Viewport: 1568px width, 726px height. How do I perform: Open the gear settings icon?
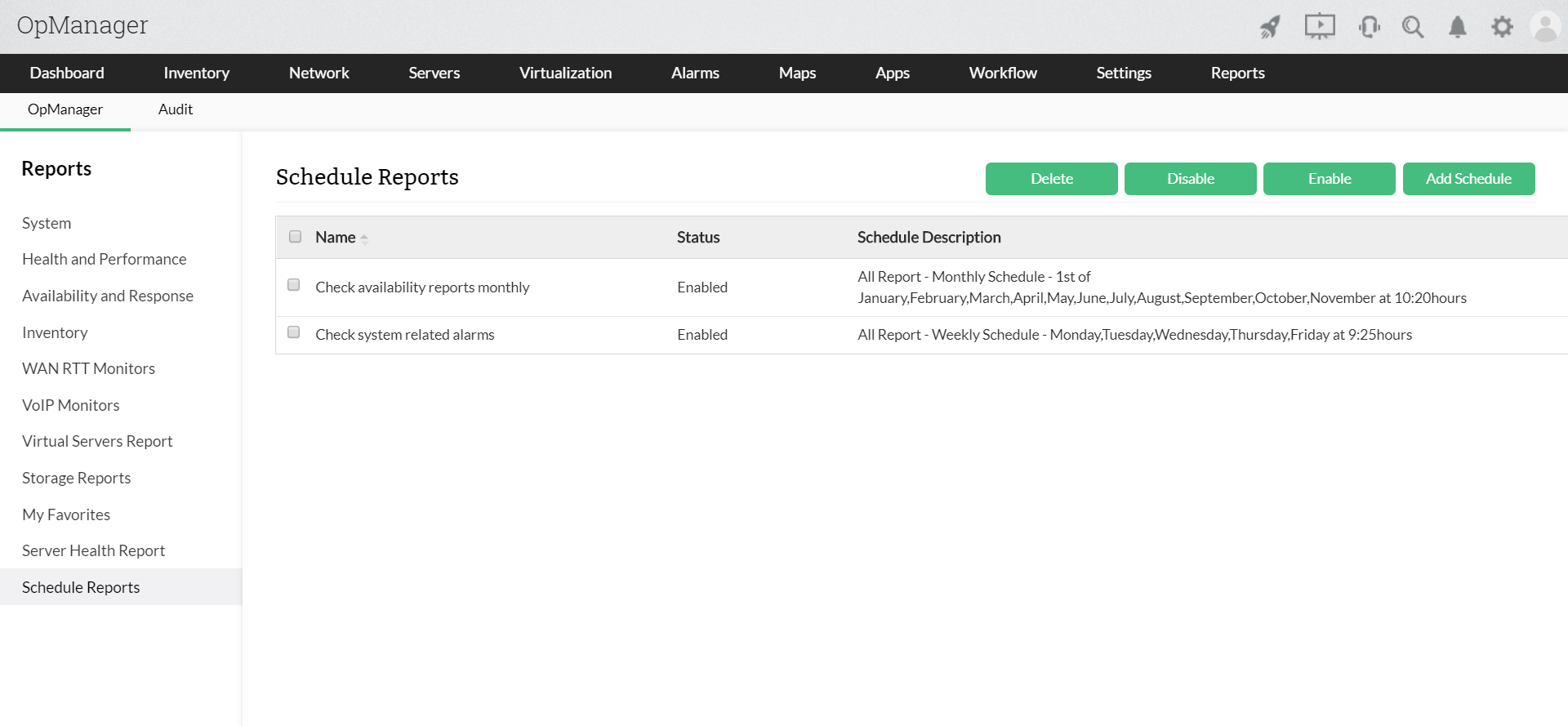pyautogui.click(x=1502, y=27)
